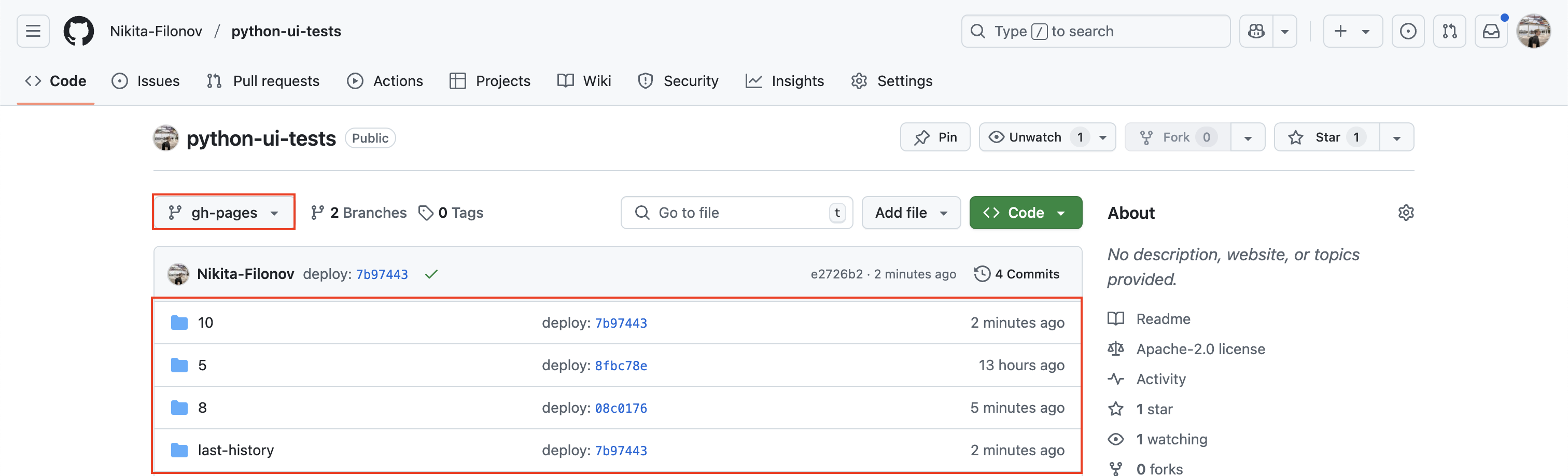The image size is (1568, 476).
Task: Go to GitHub homepage via Octocat logo
Action: coord(79,31)
